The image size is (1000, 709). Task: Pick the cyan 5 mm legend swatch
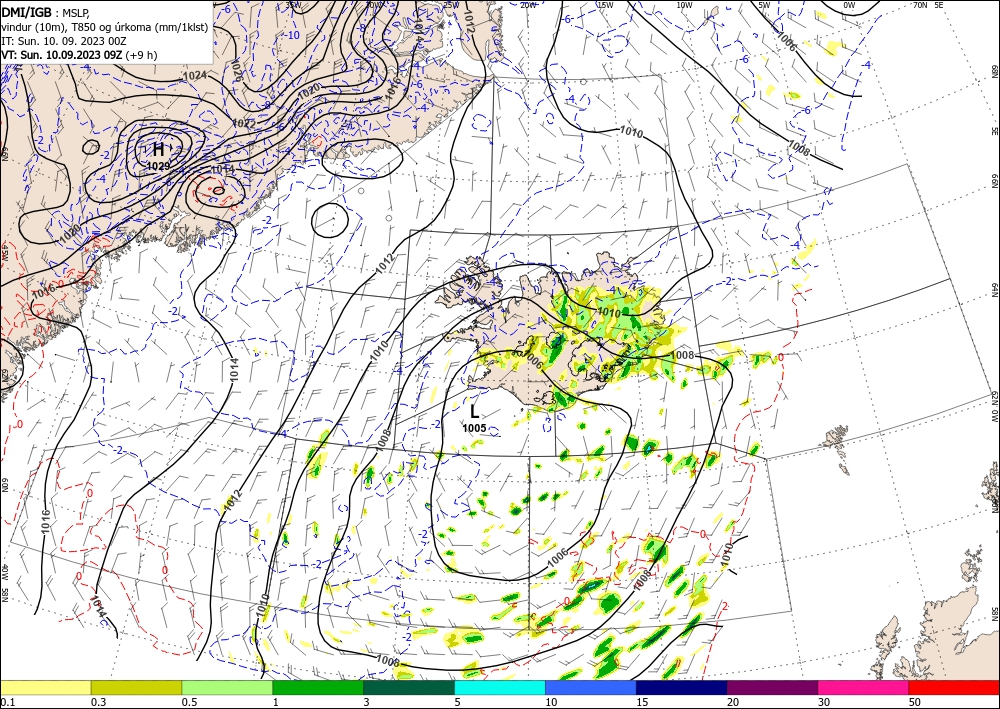tap(500, 687)
